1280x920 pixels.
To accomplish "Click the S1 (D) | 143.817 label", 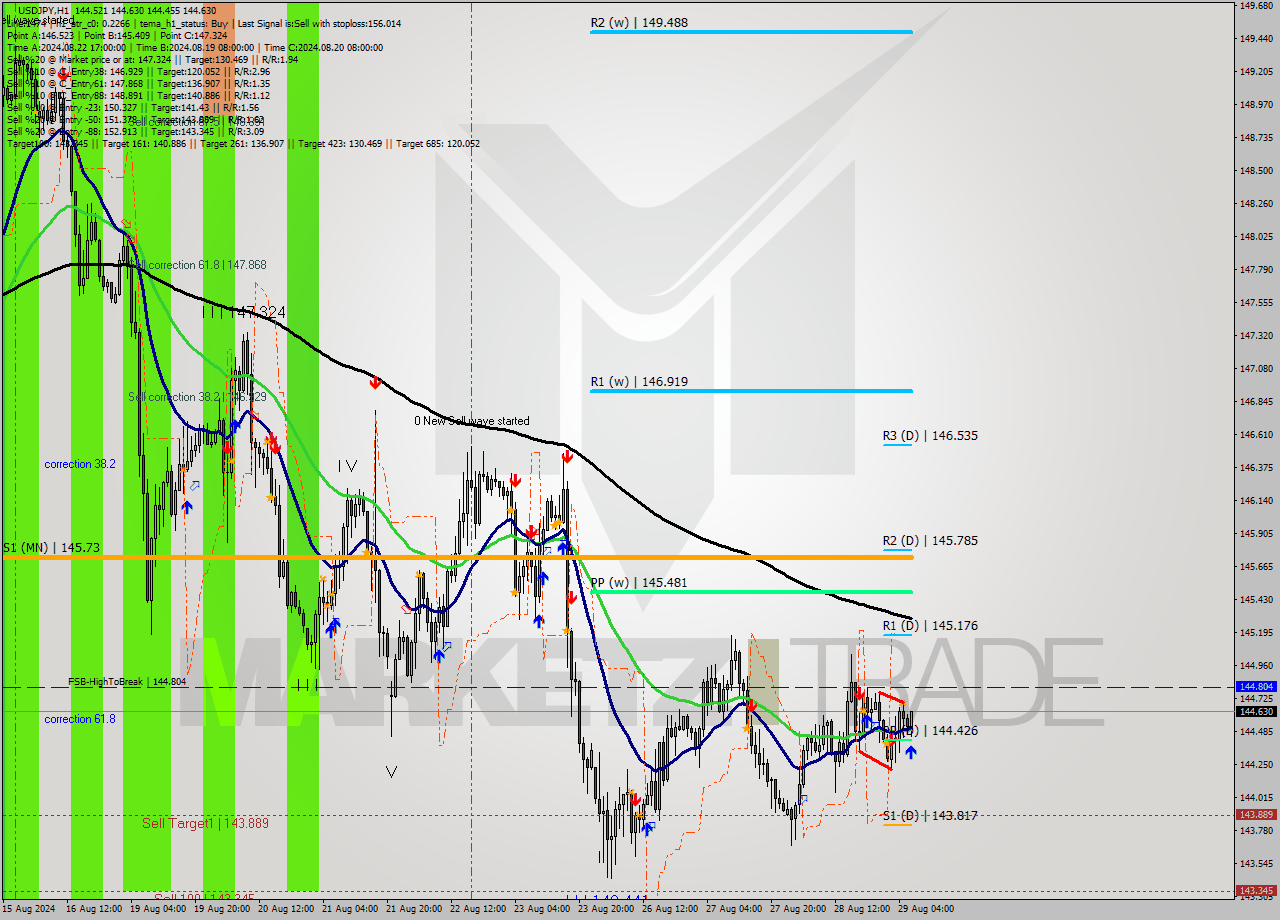I will 930,815.
